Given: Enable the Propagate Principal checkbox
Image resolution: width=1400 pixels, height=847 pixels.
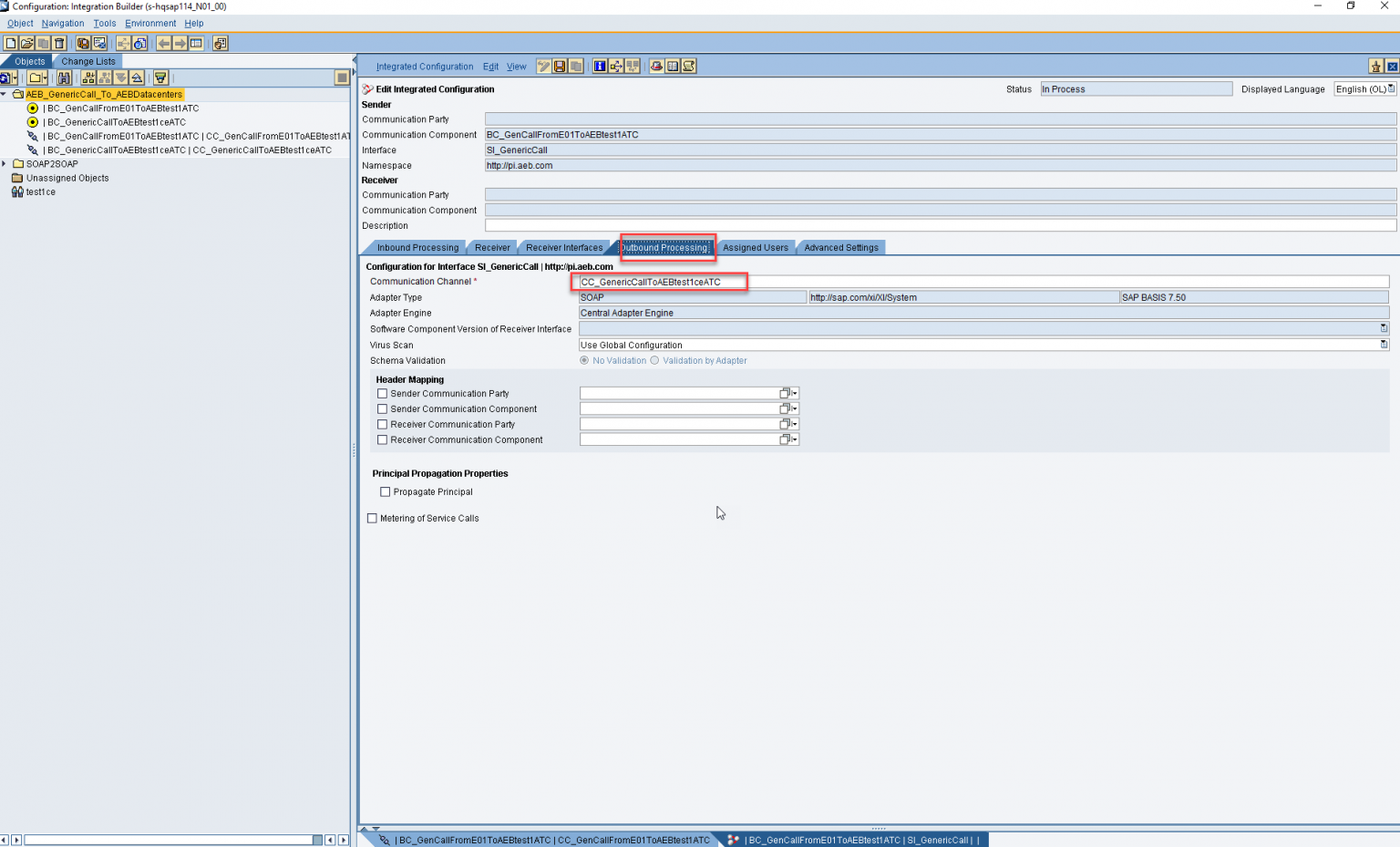Looking at the screenshot, I should [386, 491].
